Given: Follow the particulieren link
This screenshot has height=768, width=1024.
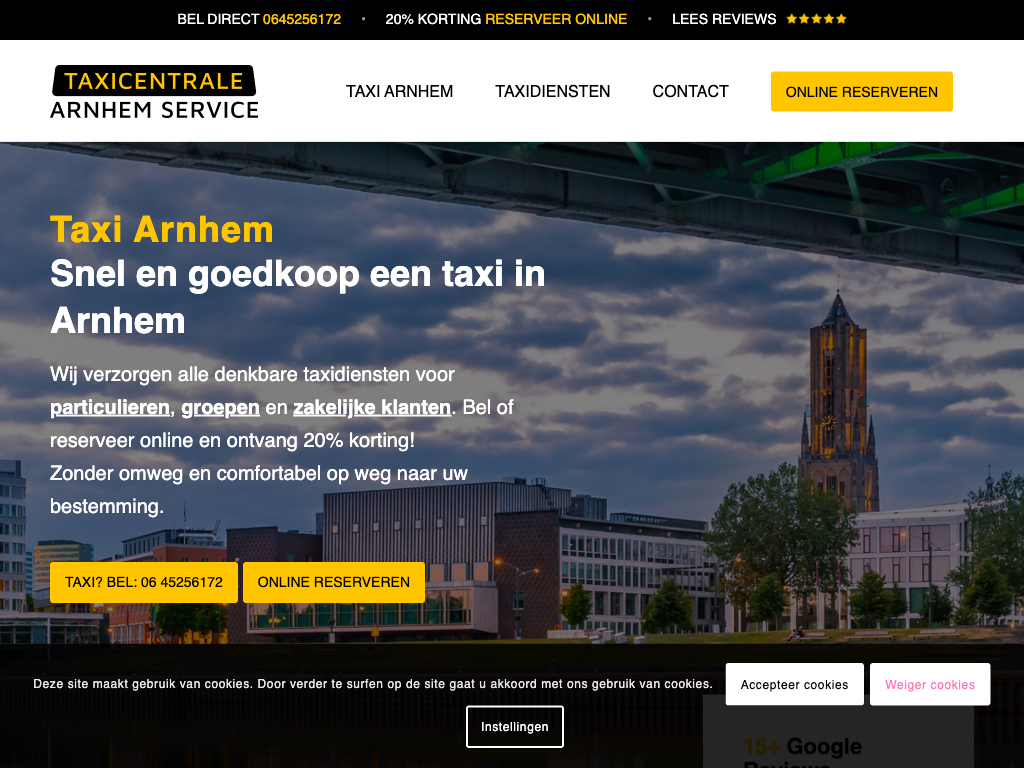Looking at the screenshot, I should click(x=110, y=408).
